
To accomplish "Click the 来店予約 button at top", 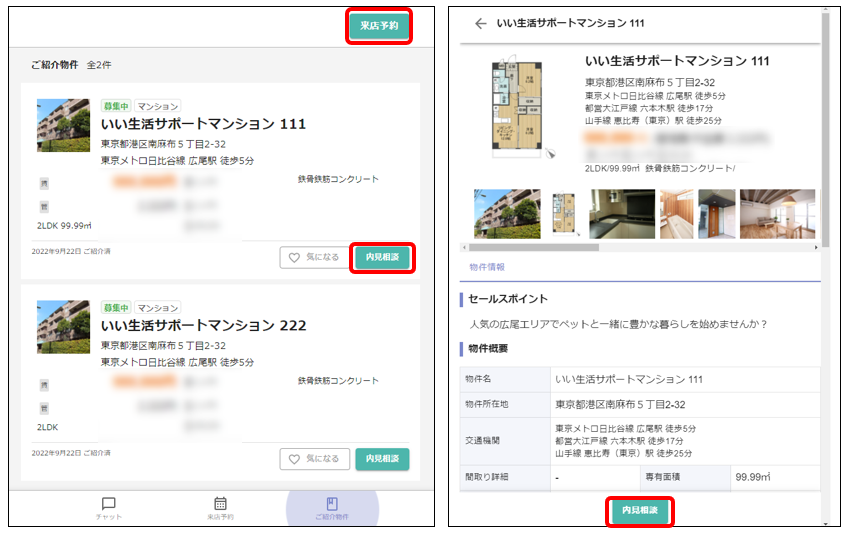I will [x=379, y=25].
